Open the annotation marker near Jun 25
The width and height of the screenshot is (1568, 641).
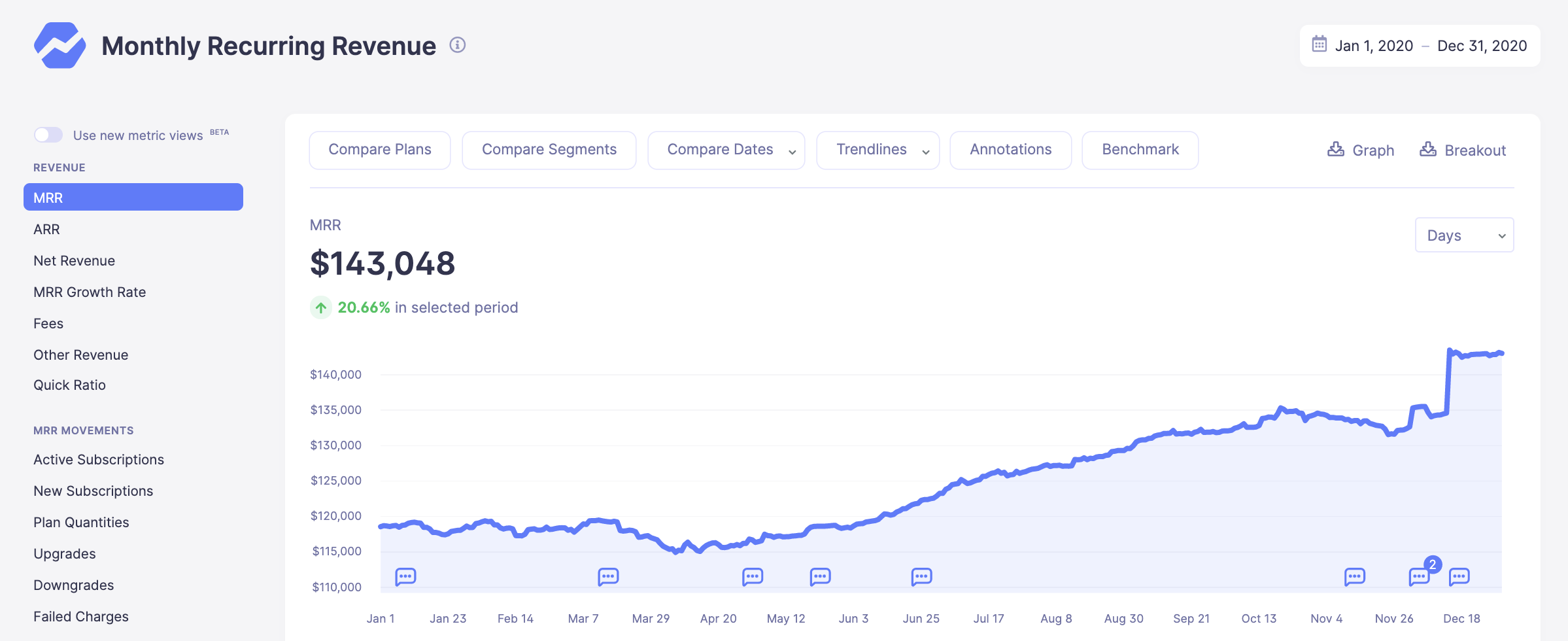point(921,576)
